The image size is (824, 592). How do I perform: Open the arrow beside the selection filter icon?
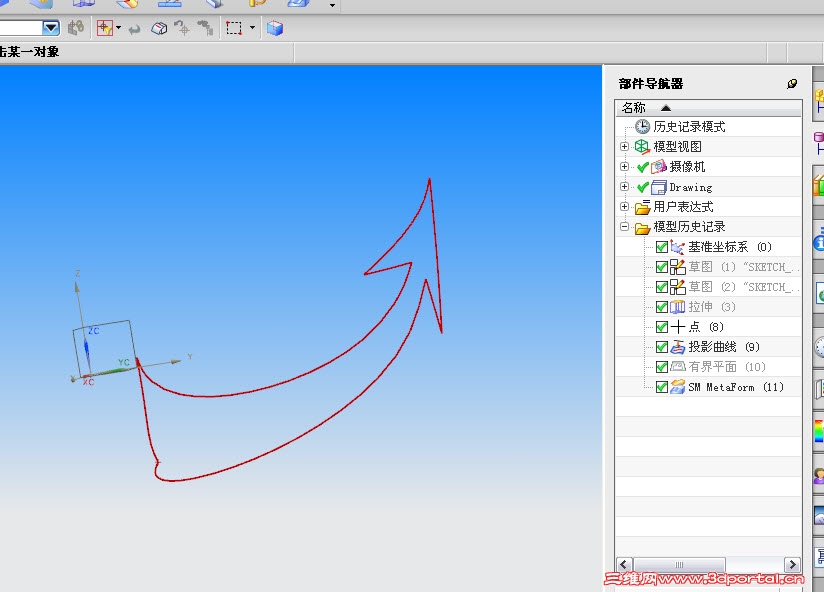click(118, 28)
